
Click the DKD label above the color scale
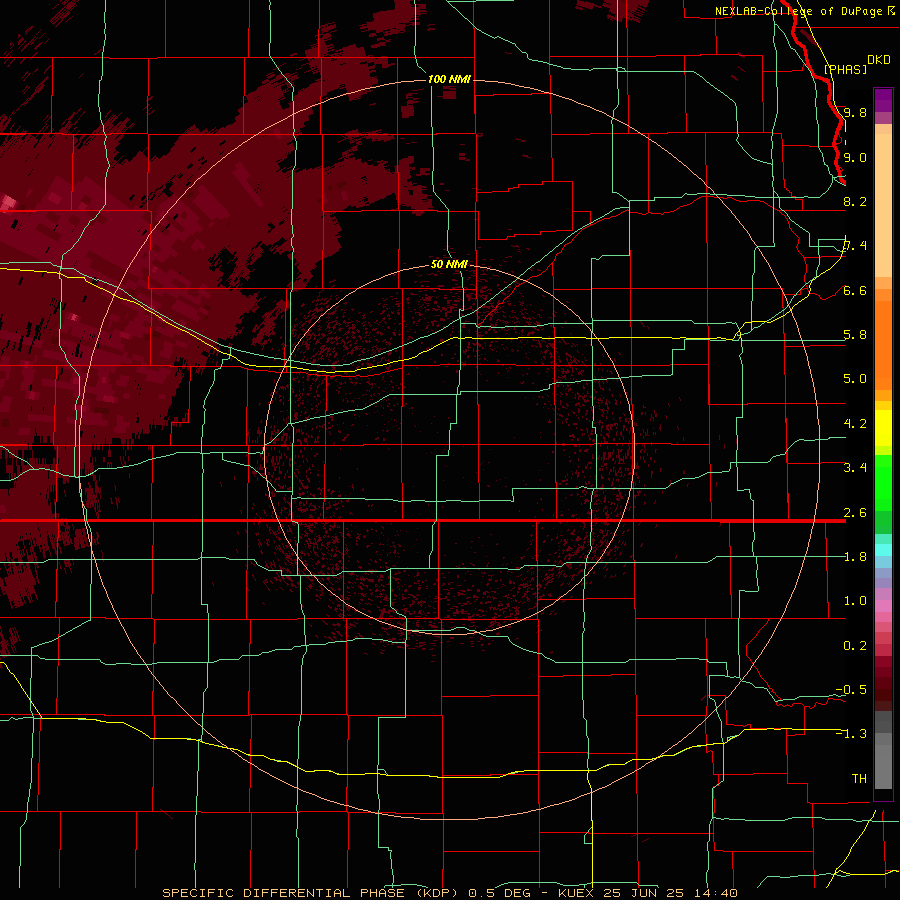(x=879, y=60)
